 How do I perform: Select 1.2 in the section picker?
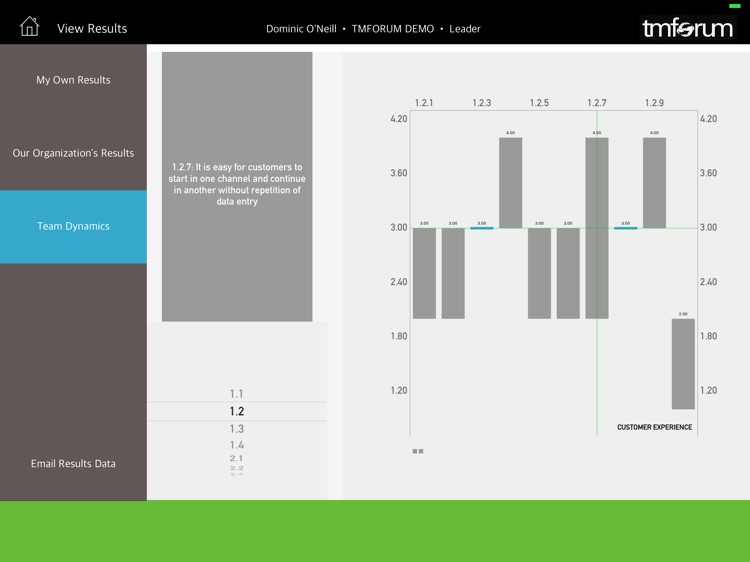click(237, 411)
